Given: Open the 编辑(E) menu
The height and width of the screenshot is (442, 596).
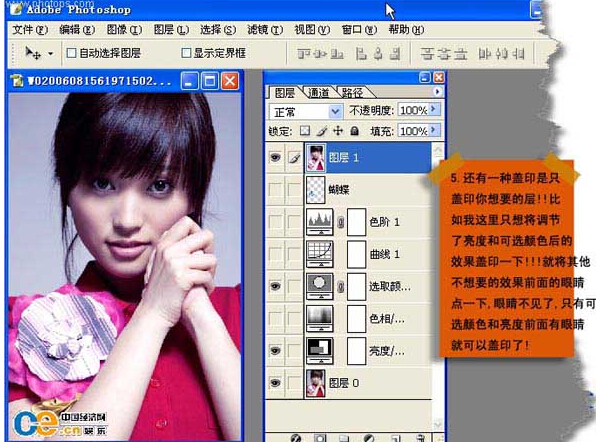Looking at the screenshot, I should pyautogui.click(x=77, y=30).
